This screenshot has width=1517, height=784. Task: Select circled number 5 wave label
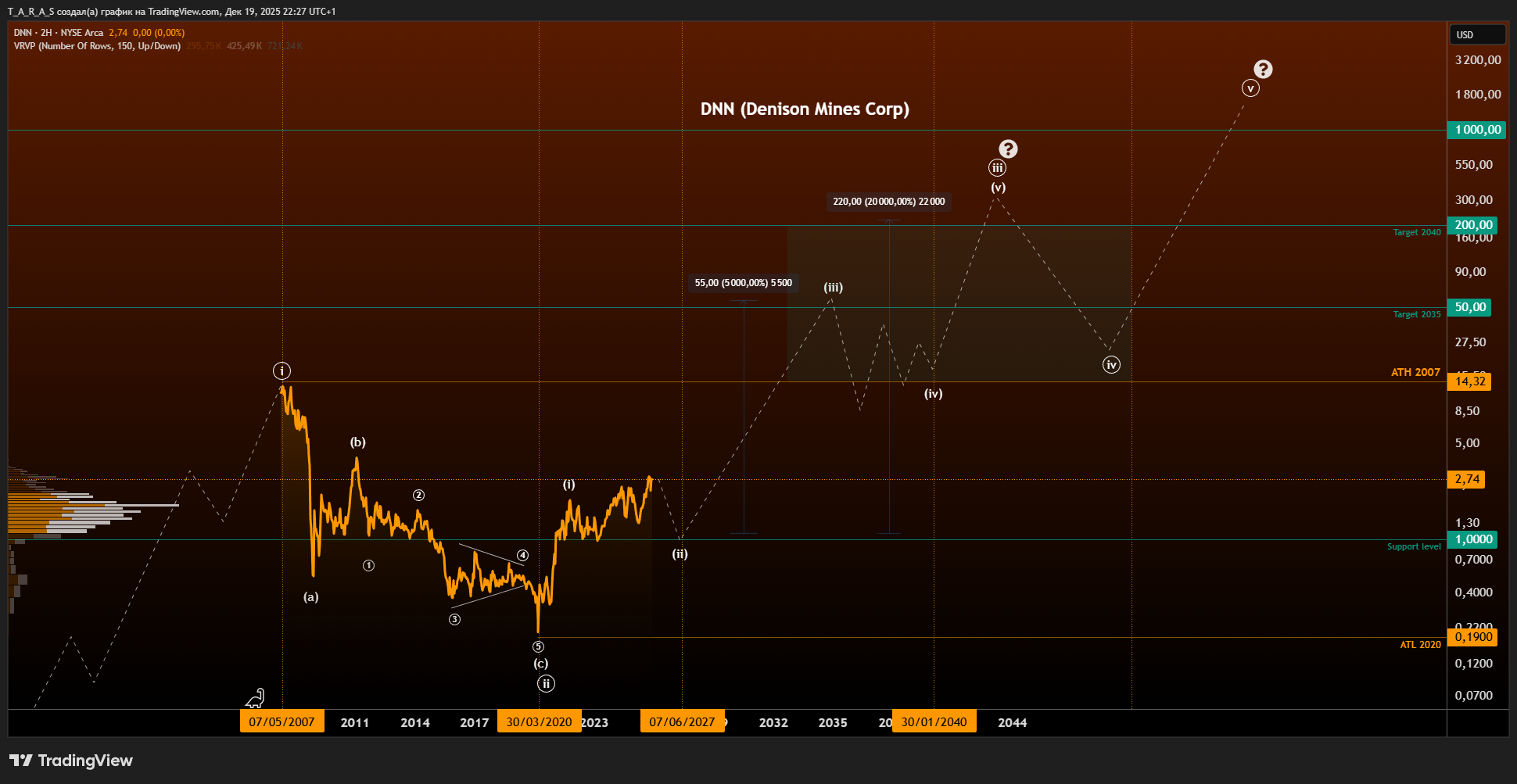[538, 646]
